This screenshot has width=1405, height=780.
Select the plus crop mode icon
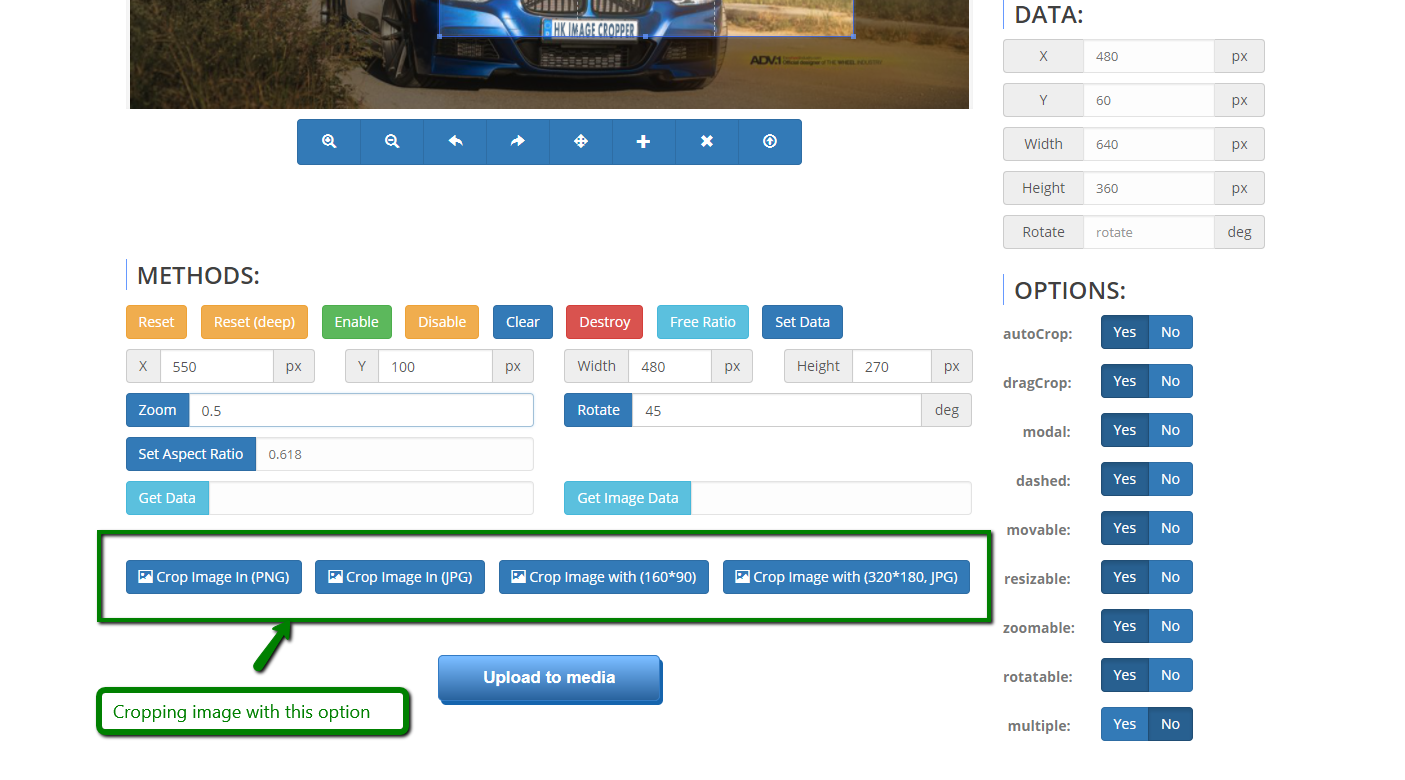[x=643, y=142]
